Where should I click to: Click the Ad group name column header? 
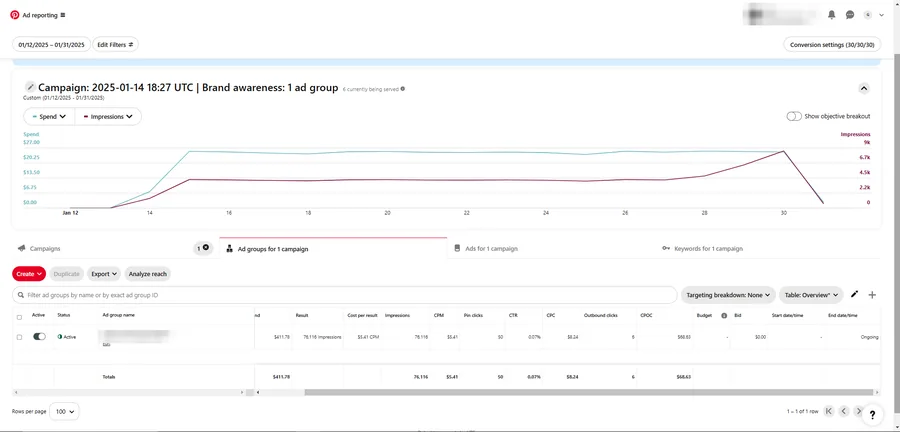point(119,315)
